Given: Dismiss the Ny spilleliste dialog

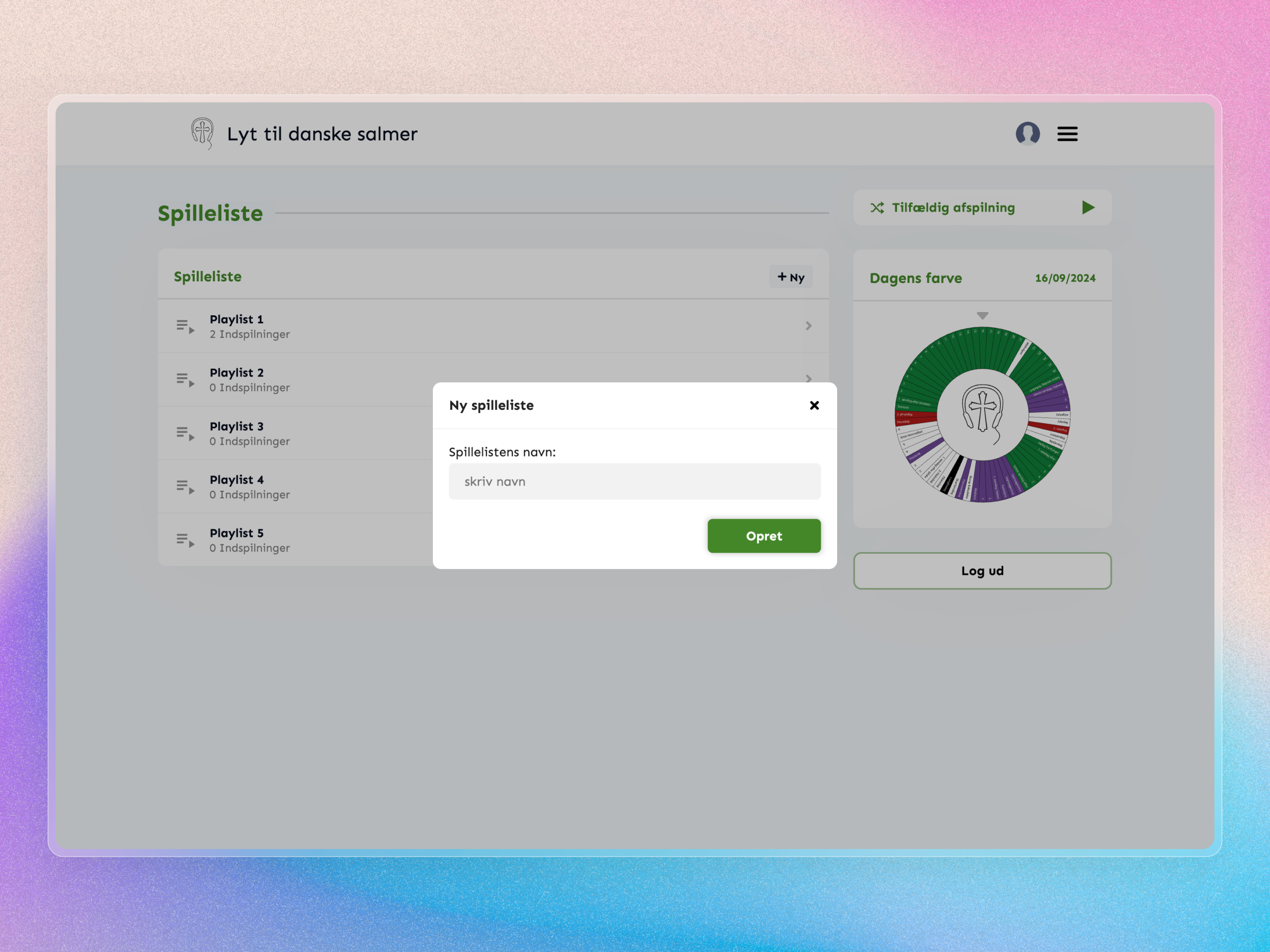Looking at the screenshot, I should click(x=814, y=405).
